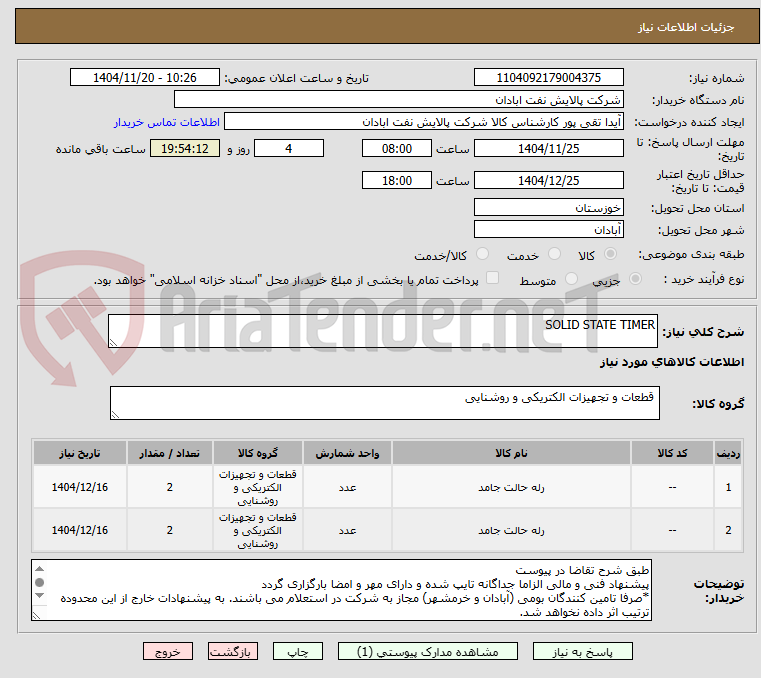Click quantity 2 in row 2
Image resolution: width=761 pixels, height=678 pixels.
[x=169, y=530]
